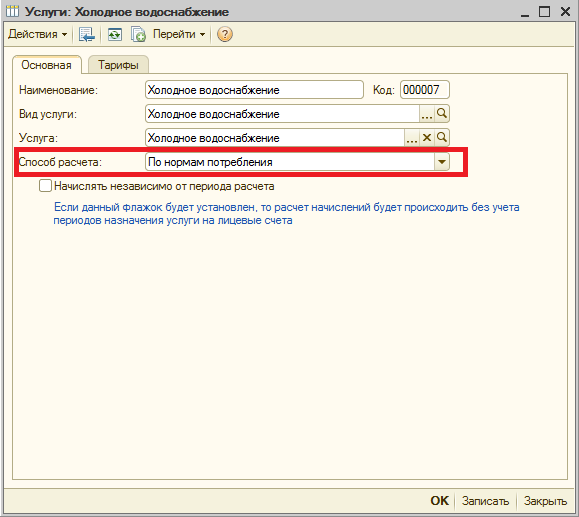The image size is (579, 517).
Task: Click the reread/refresh toolbar icon
Action: coord(114,34)
